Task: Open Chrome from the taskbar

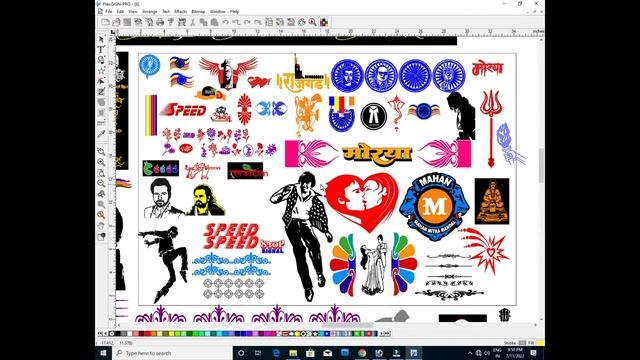Action: pyautogui.click(x=362, y=353)
